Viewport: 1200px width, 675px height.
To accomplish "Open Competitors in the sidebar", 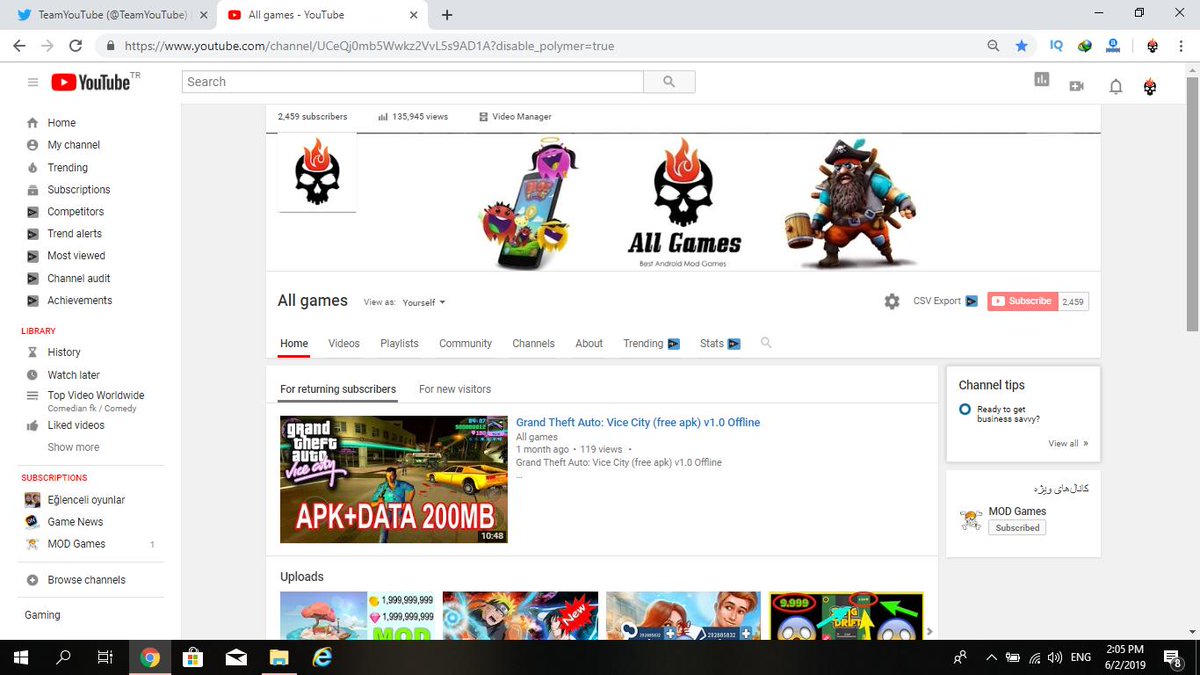I will point(75,212).
